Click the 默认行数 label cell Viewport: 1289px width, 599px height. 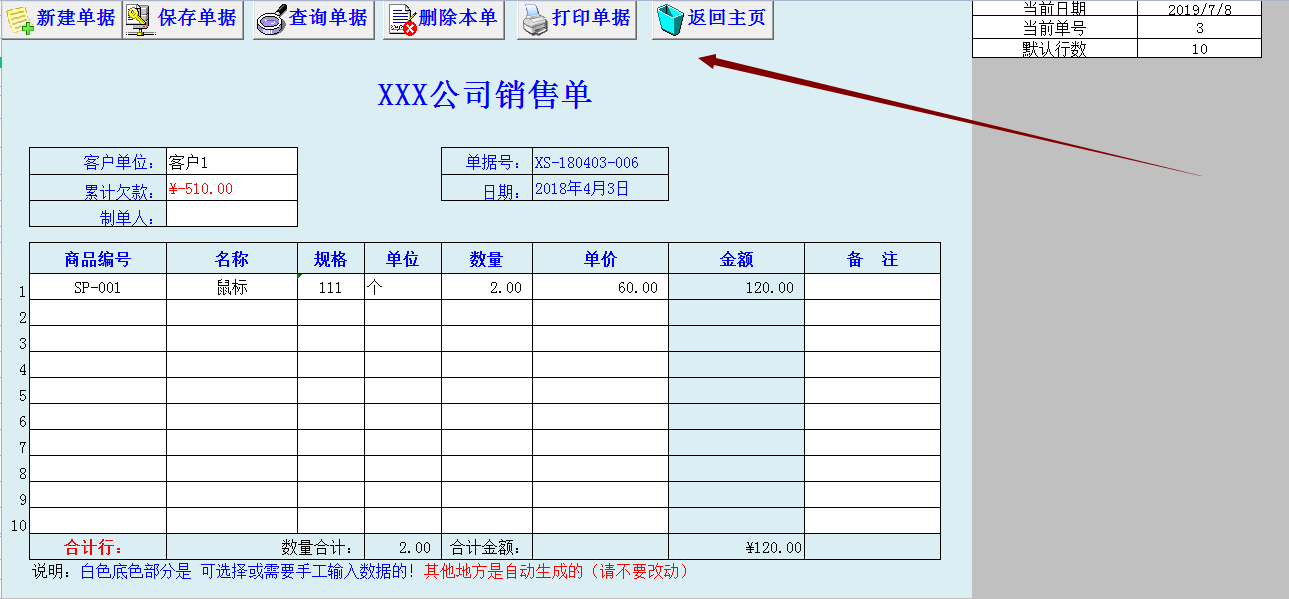click(1055, 48)
